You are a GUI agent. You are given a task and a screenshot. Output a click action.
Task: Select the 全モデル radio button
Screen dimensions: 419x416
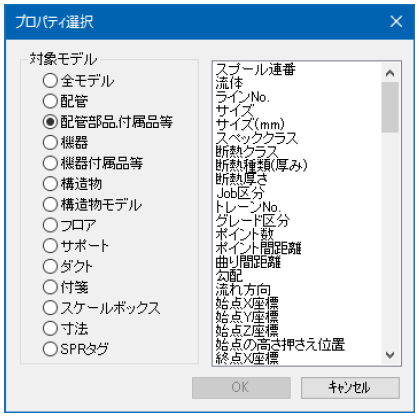click(79, 81)
